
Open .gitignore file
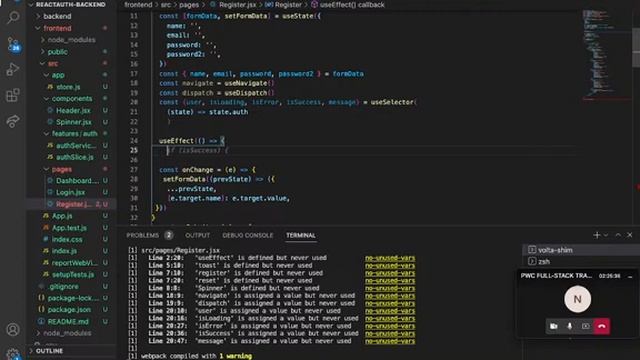63,286
